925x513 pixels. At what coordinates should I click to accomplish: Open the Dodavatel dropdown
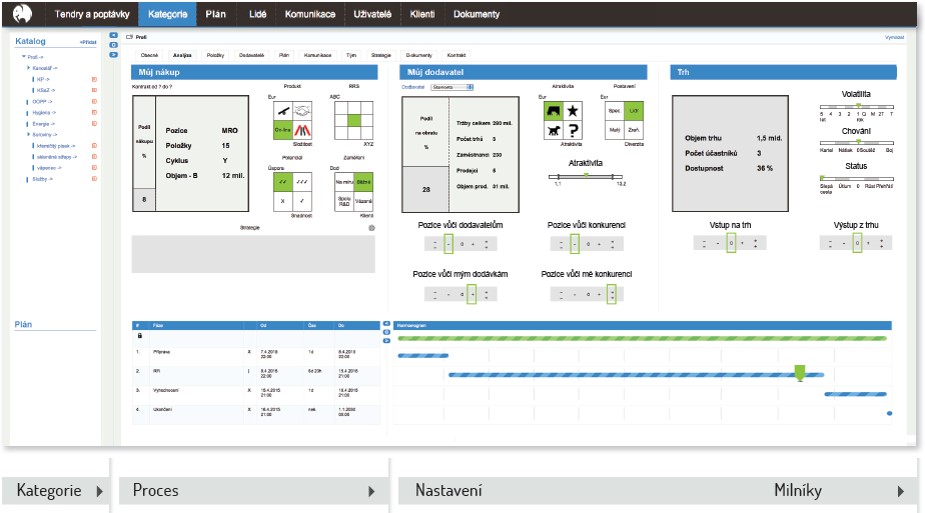click(452, 87)
